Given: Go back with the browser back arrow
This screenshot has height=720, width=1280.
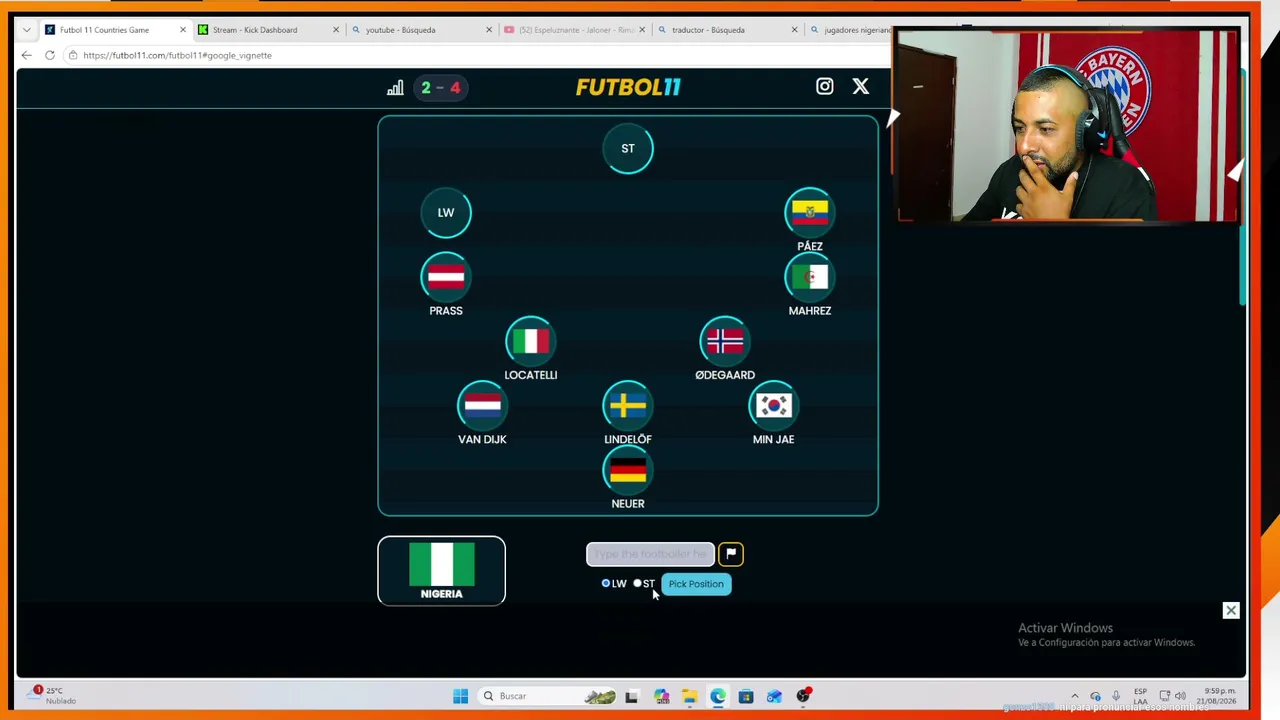Looking at the screenshot, I should pyautogui.click(x=27, y=55).
